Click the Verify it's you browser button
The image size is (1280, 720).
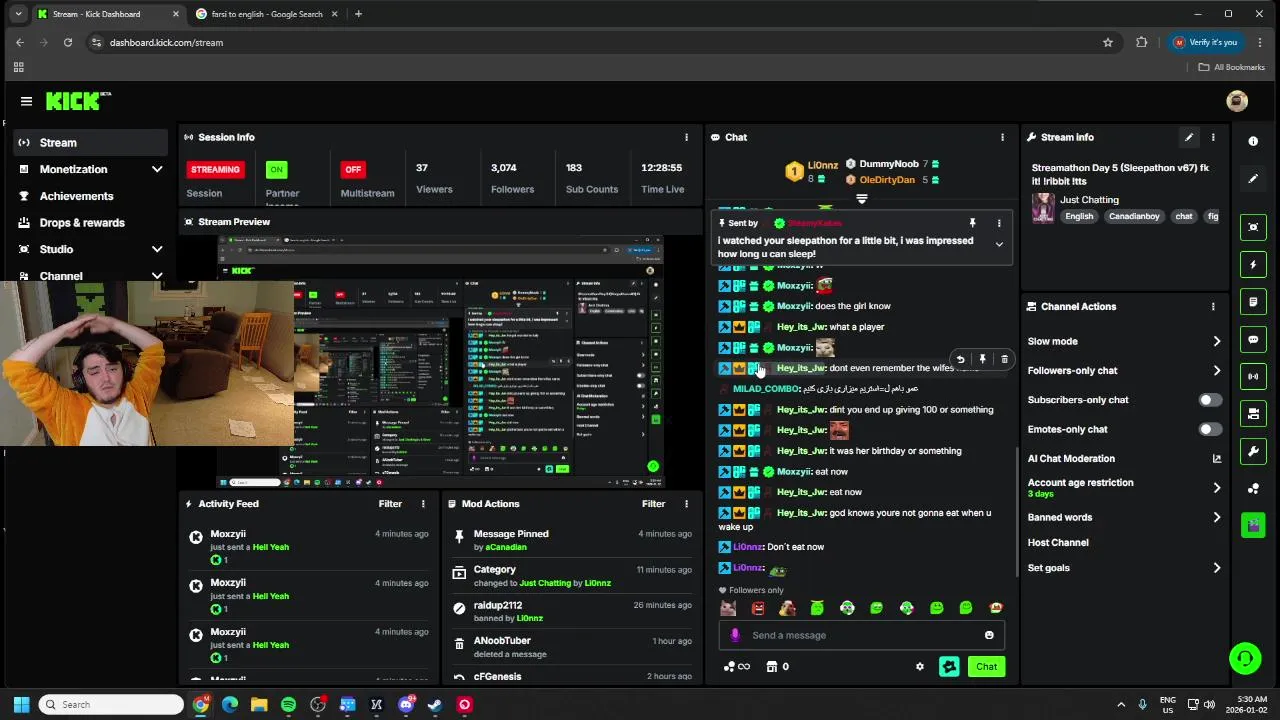pyautogui.click(x=1206, y=42)
